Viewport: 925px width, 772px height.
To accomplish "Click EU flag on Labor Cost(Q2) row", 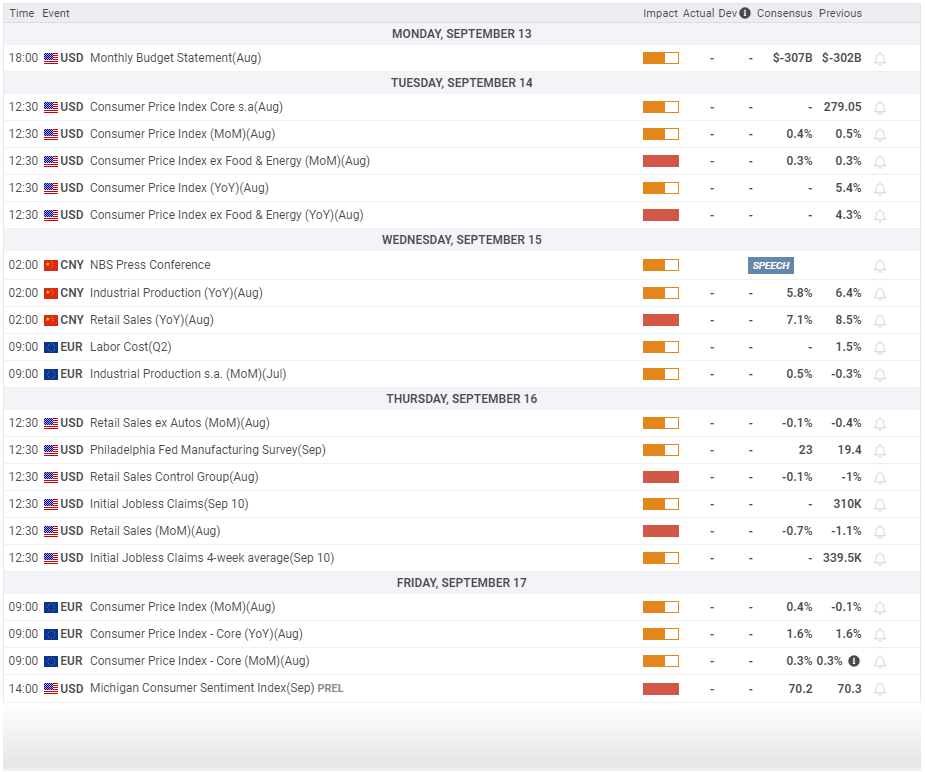I will tap(51, 347).
